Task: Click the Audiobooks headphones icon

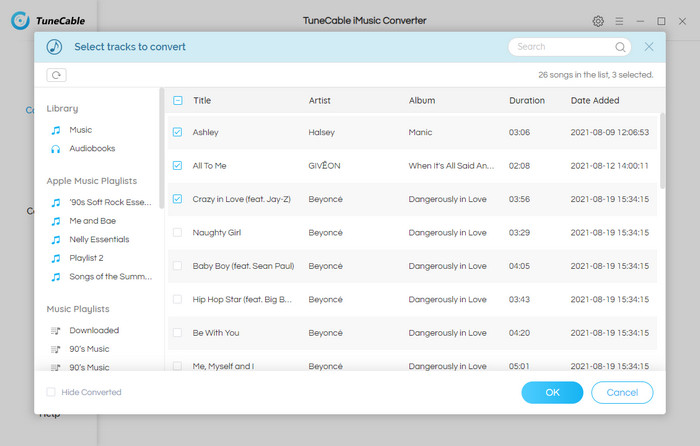Action: click(56, 149)
